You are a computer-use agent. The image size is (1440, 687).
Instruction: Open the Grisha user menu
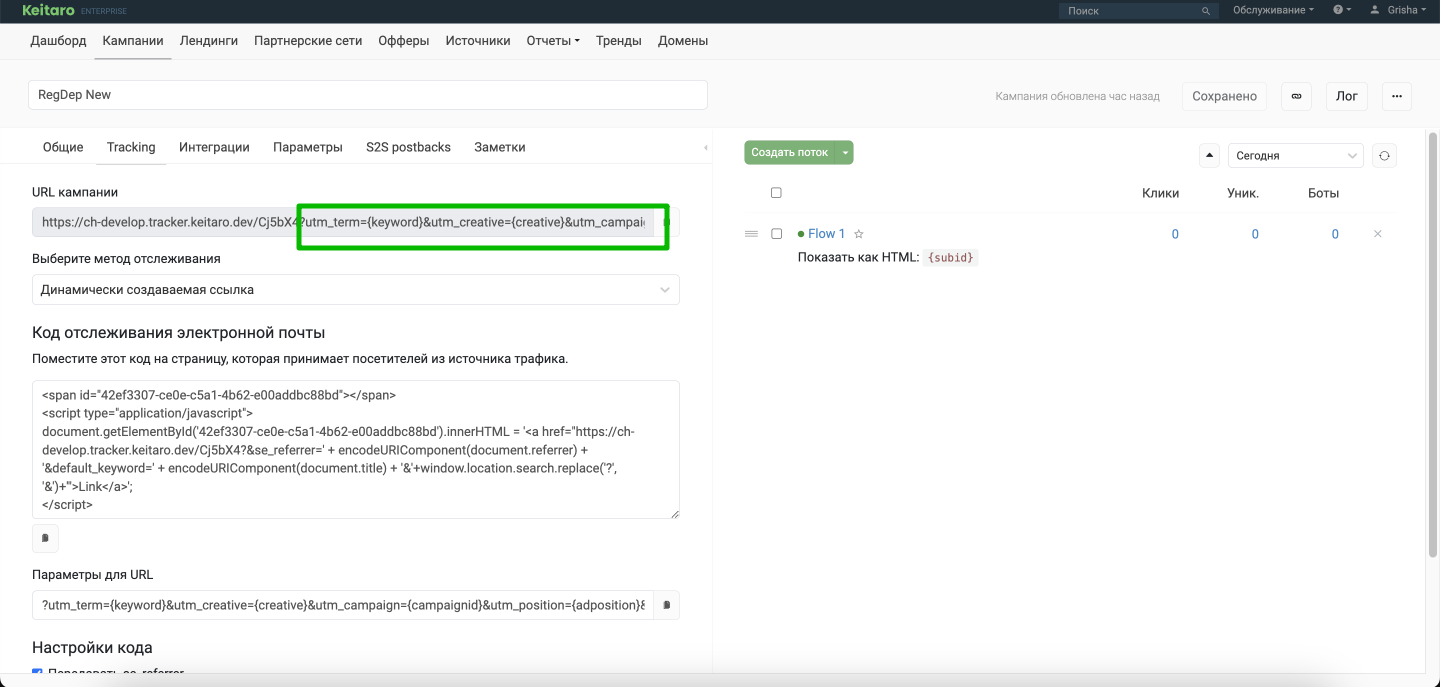click(1398, 10)
